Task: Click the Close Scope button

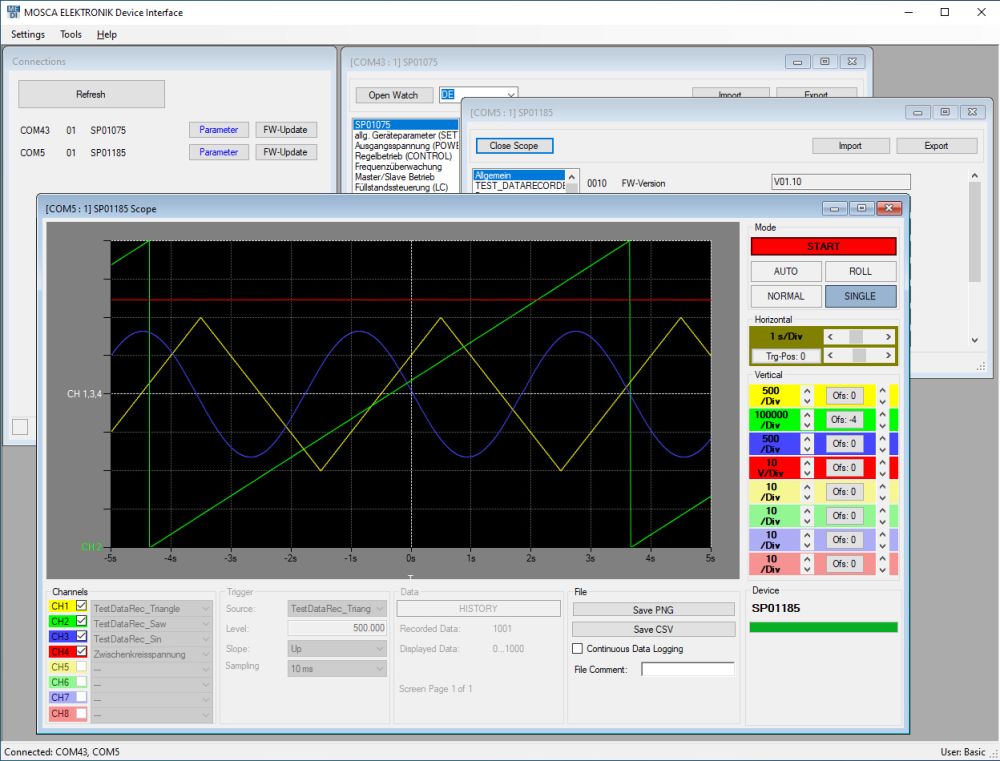Action: 514,145
